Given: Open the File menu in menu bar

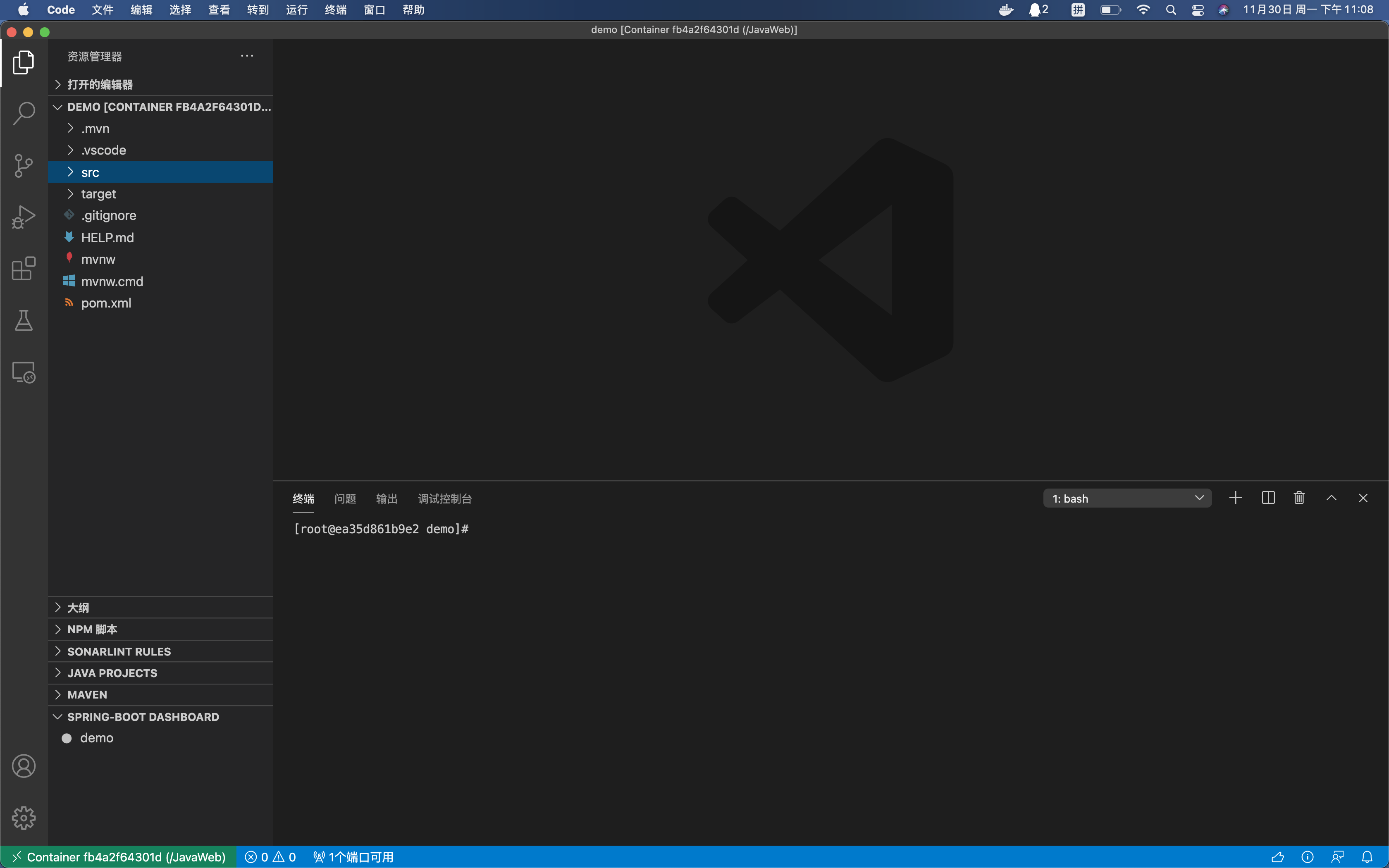Looking at the screenshot, I should [x=103, y=10].
